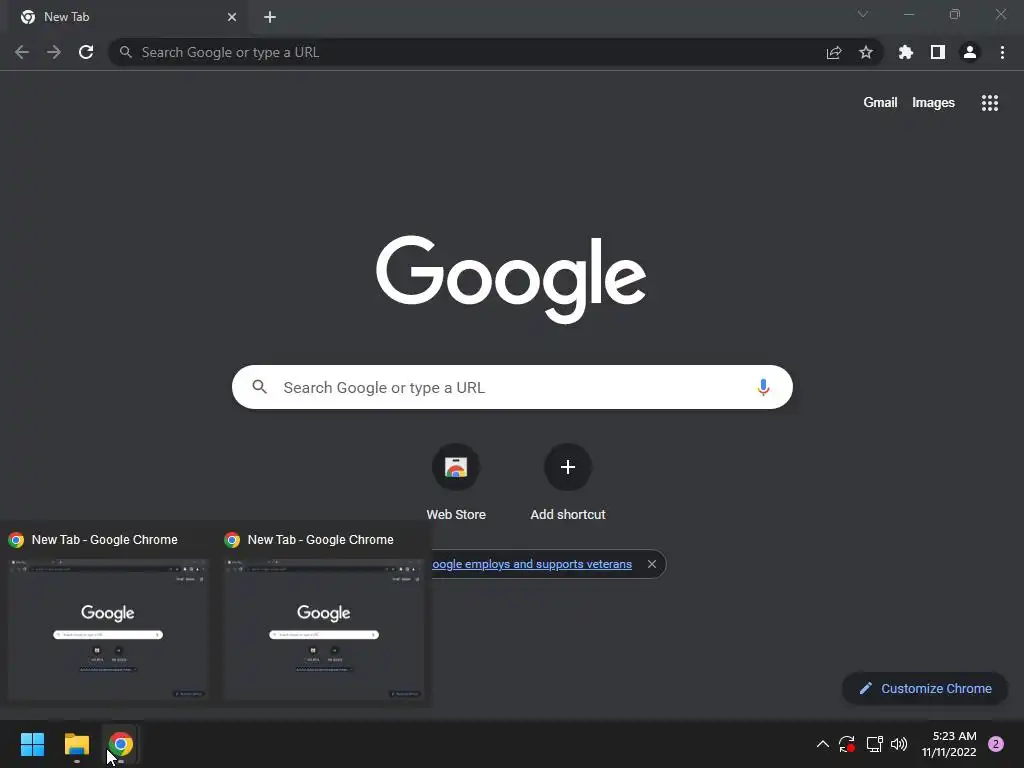Open the sync update tray icon
The image size is (1024, 768).
pyautogui.click(x=847, y=744)
